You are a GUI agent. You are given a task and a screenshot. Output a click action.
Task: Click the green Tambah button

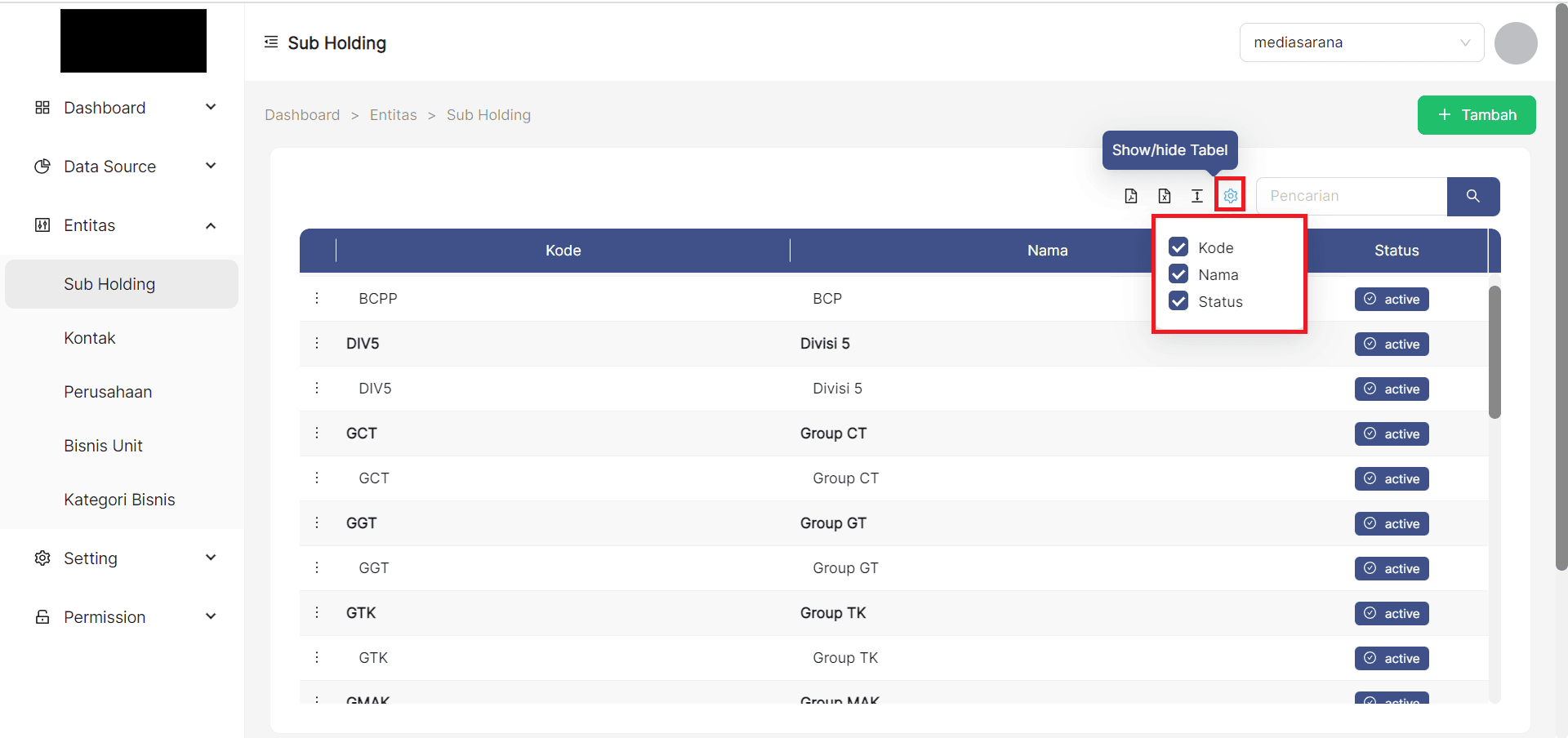[1477, 115]
